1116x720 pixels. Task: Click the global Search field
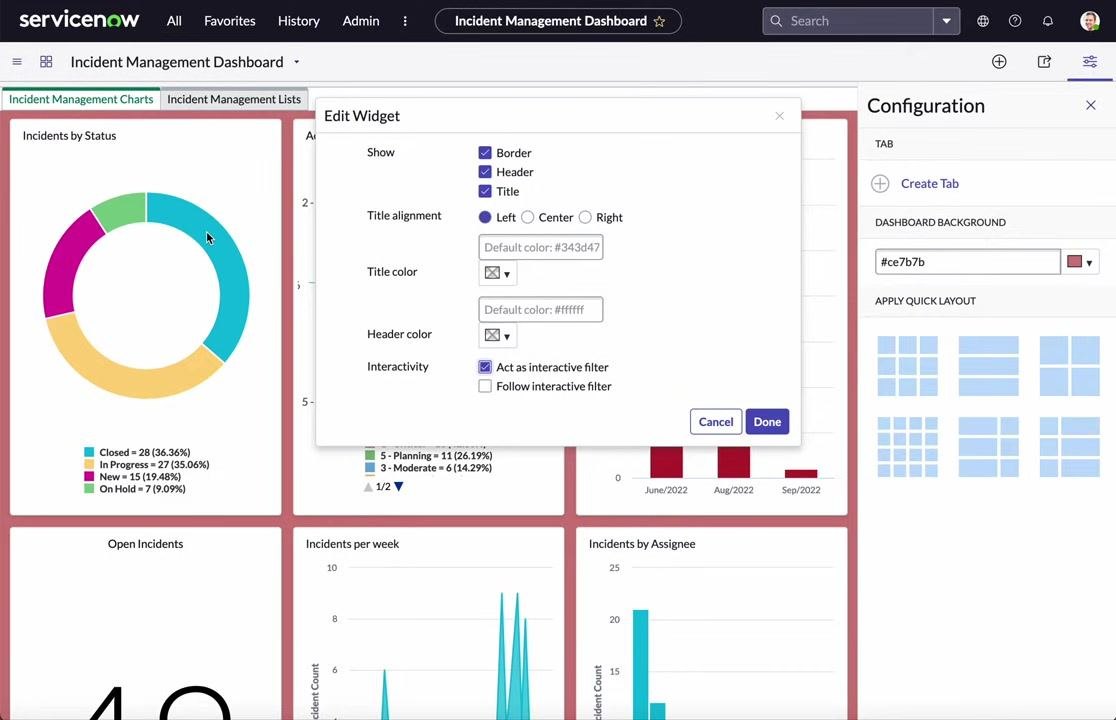[x=848, y=21]
